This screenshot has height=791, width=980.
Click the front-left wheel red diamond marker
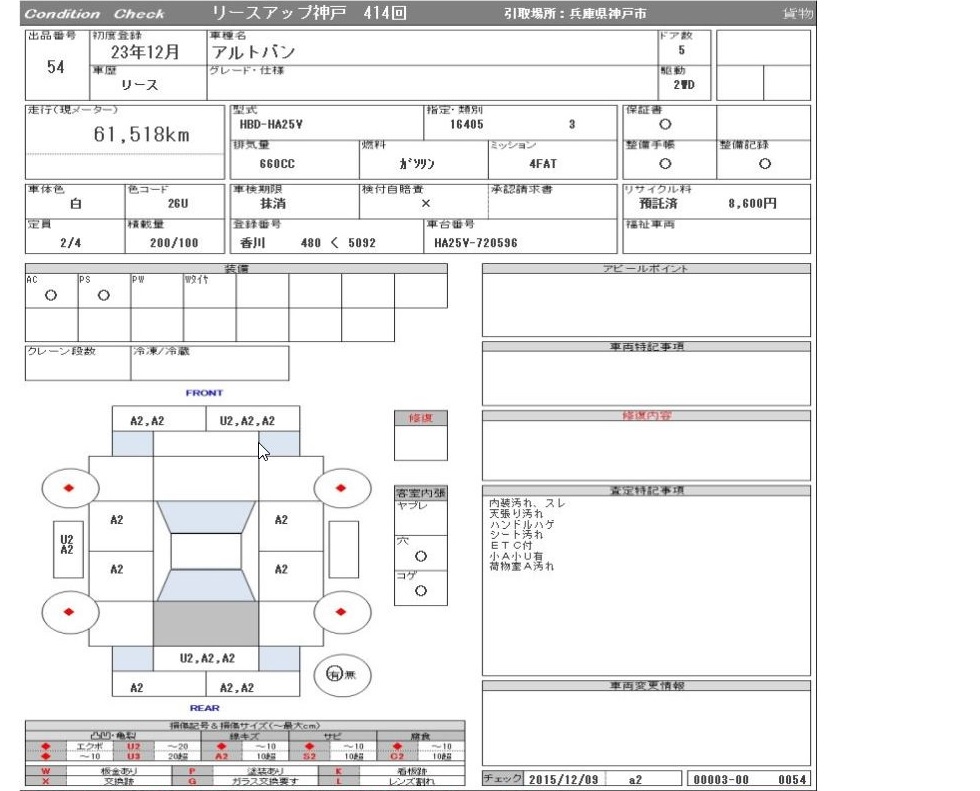point(69,488)
